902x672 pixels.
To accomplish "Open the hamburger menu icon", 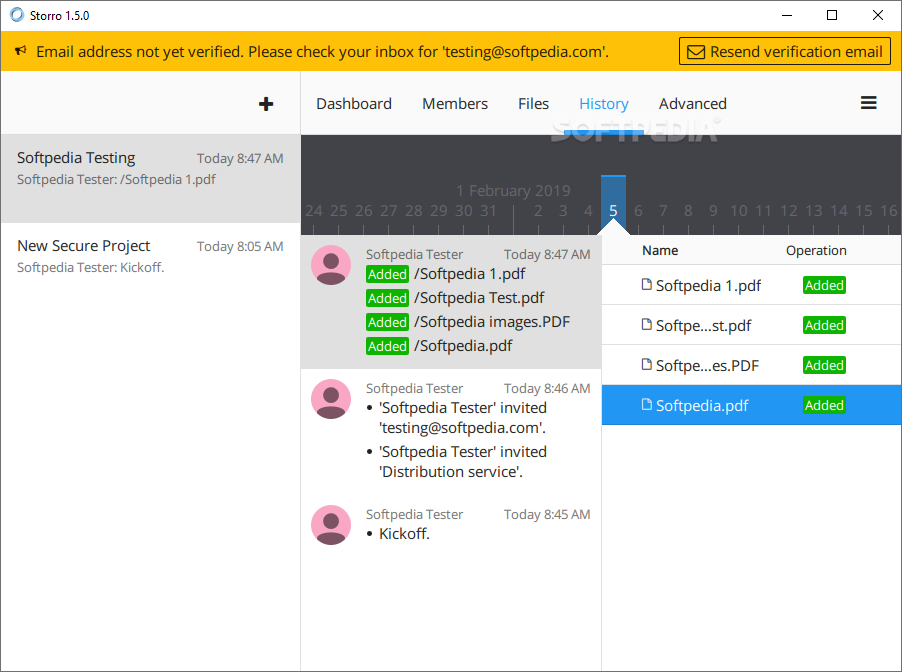I will click(x=868, y=103).
